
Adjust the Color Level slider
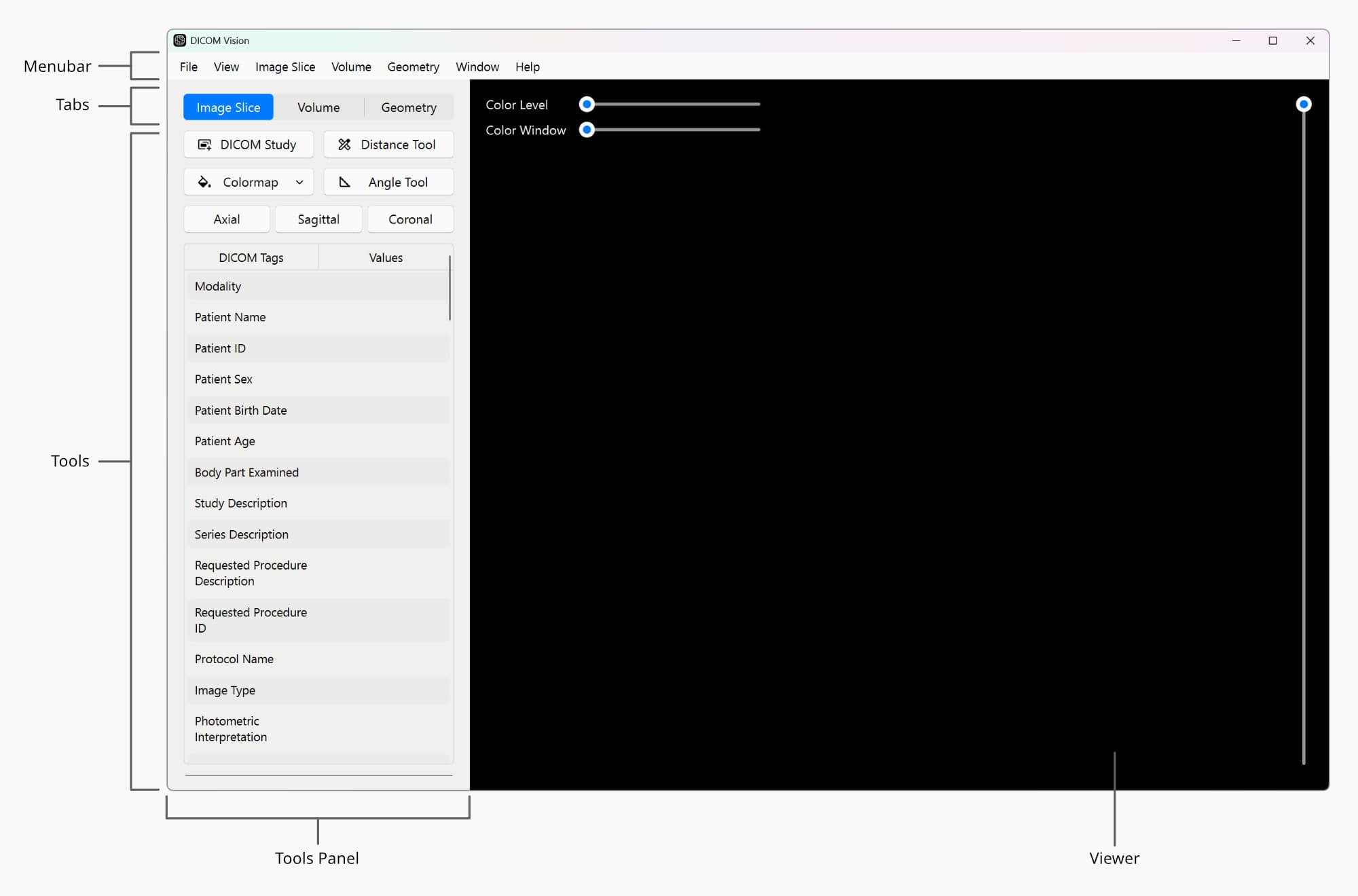click(x=587, y=104)
